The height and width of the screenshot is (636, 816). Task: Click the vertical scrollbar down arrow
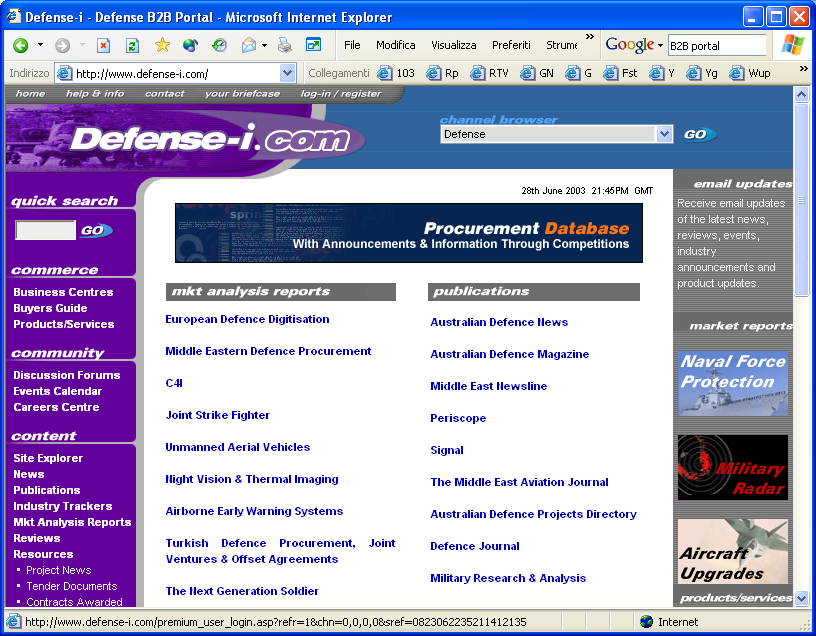(801, 598)
